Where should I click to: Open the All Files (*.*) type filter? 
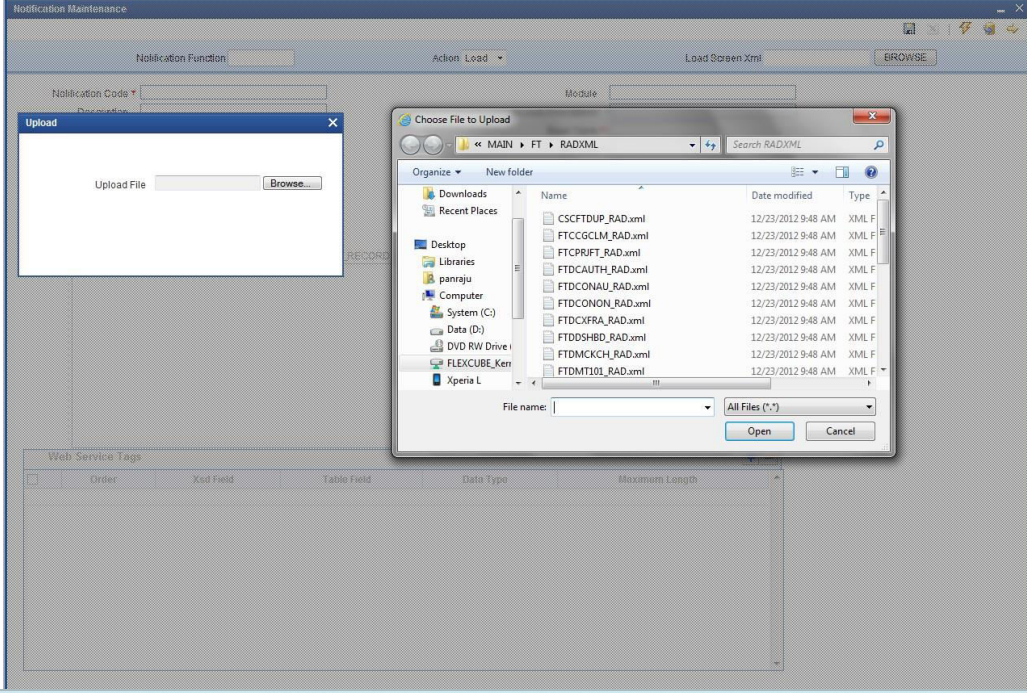tap(799, 407)
